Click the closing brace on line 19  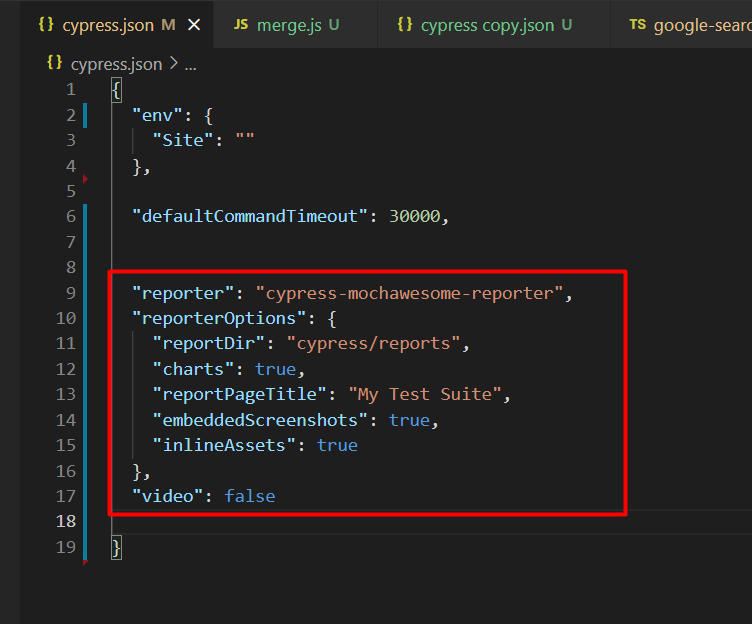pyautogui.click(x=117, y=548)
